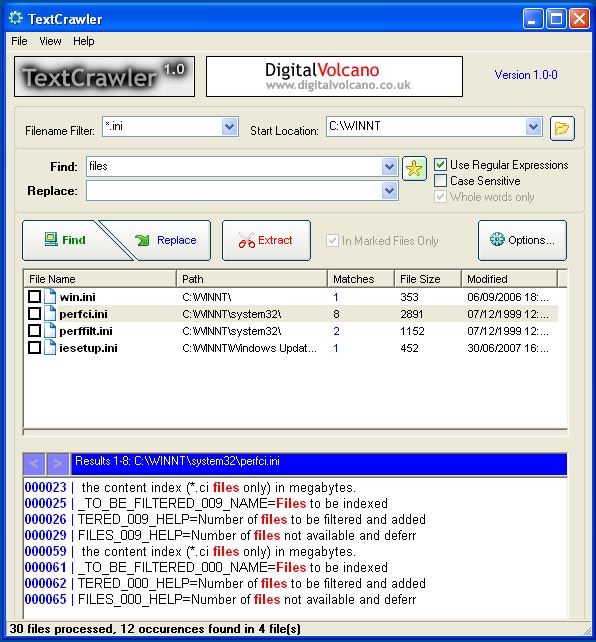Open the folder browse button for Start Location

562,129
